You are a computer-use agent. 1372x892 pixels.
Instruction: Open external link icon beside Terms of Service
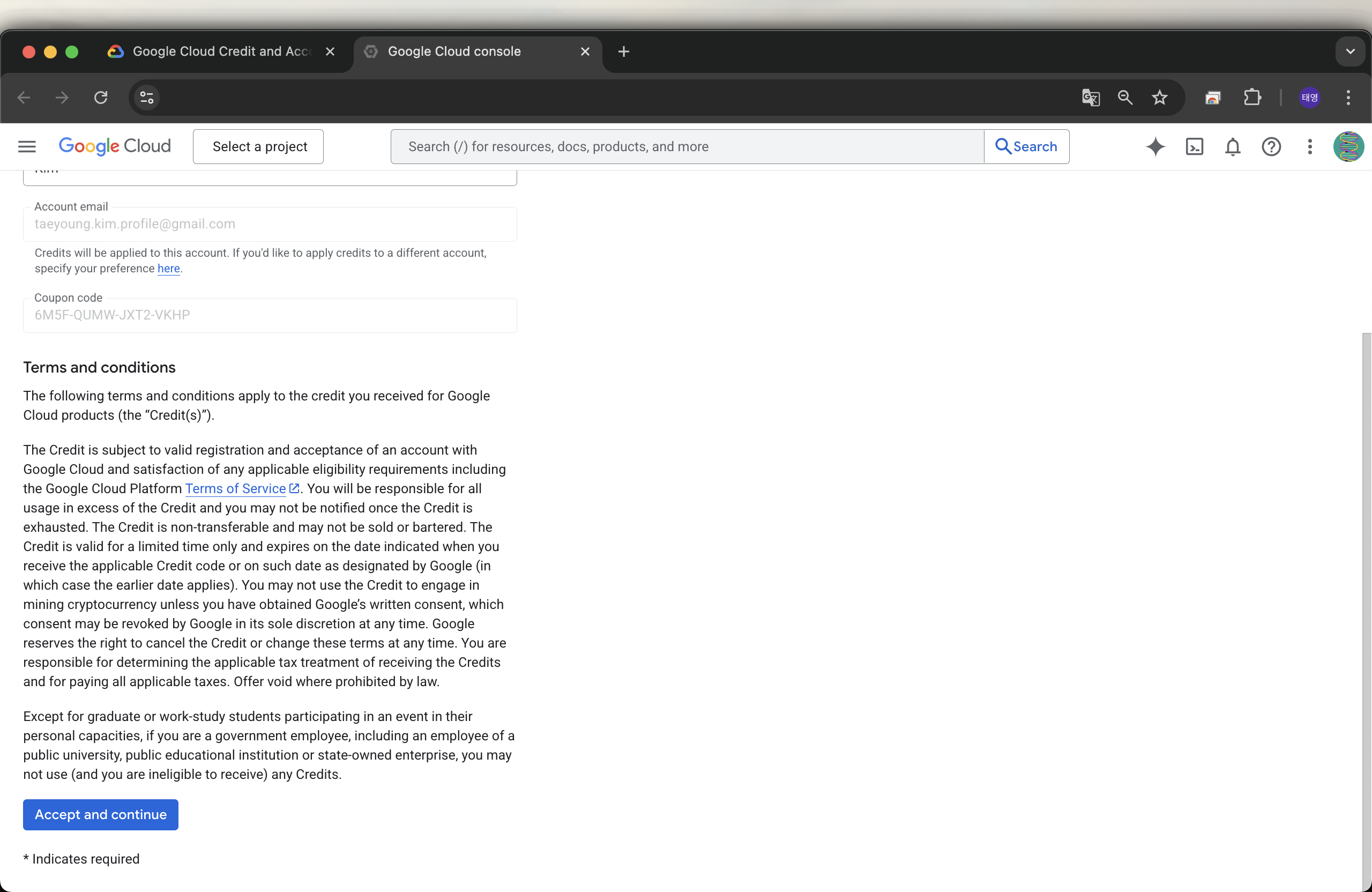[294, 488]
